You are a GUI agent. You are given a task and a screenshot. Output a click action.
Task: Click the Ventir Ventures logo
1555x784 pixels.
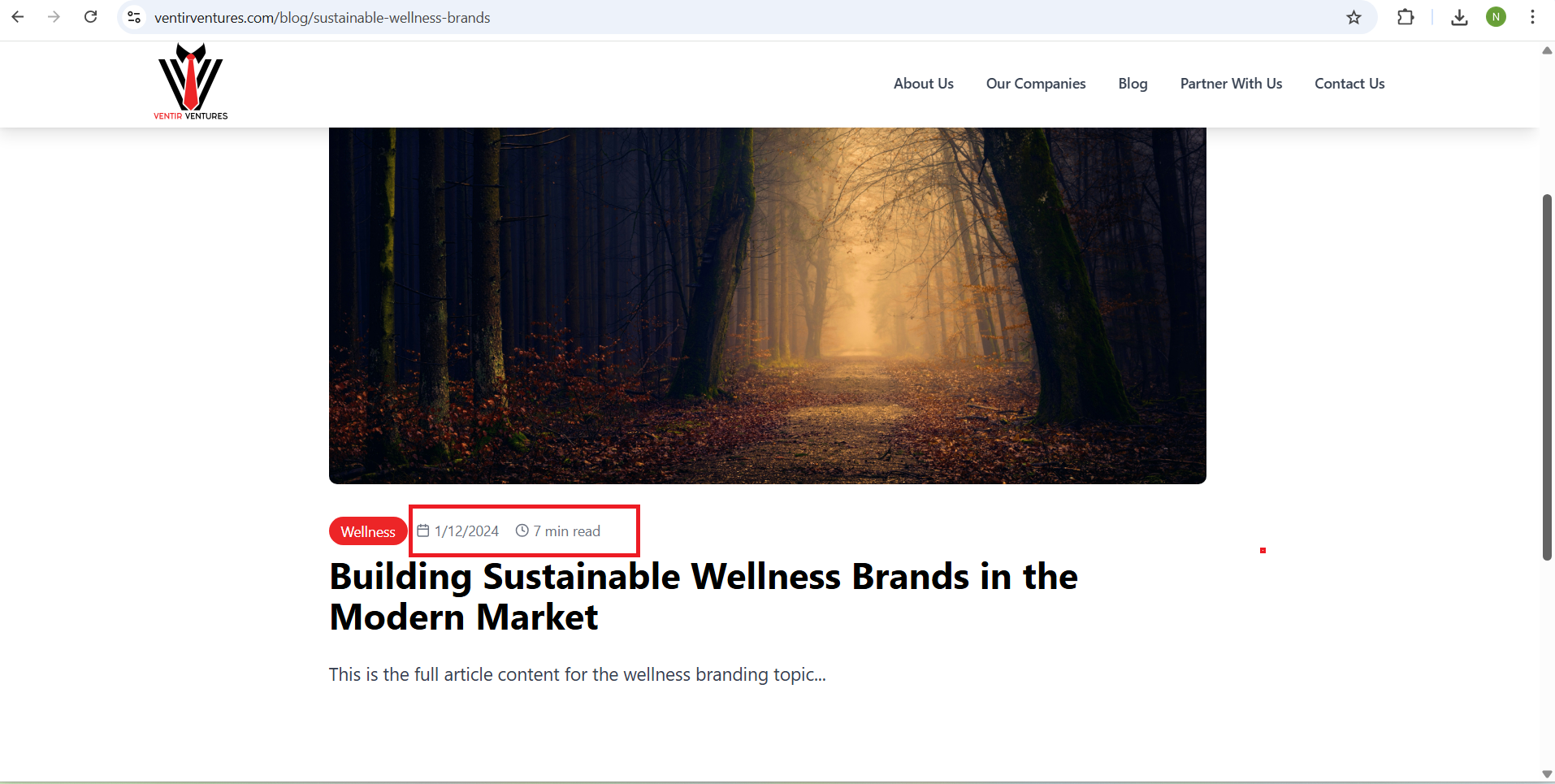tap(191, 82)
